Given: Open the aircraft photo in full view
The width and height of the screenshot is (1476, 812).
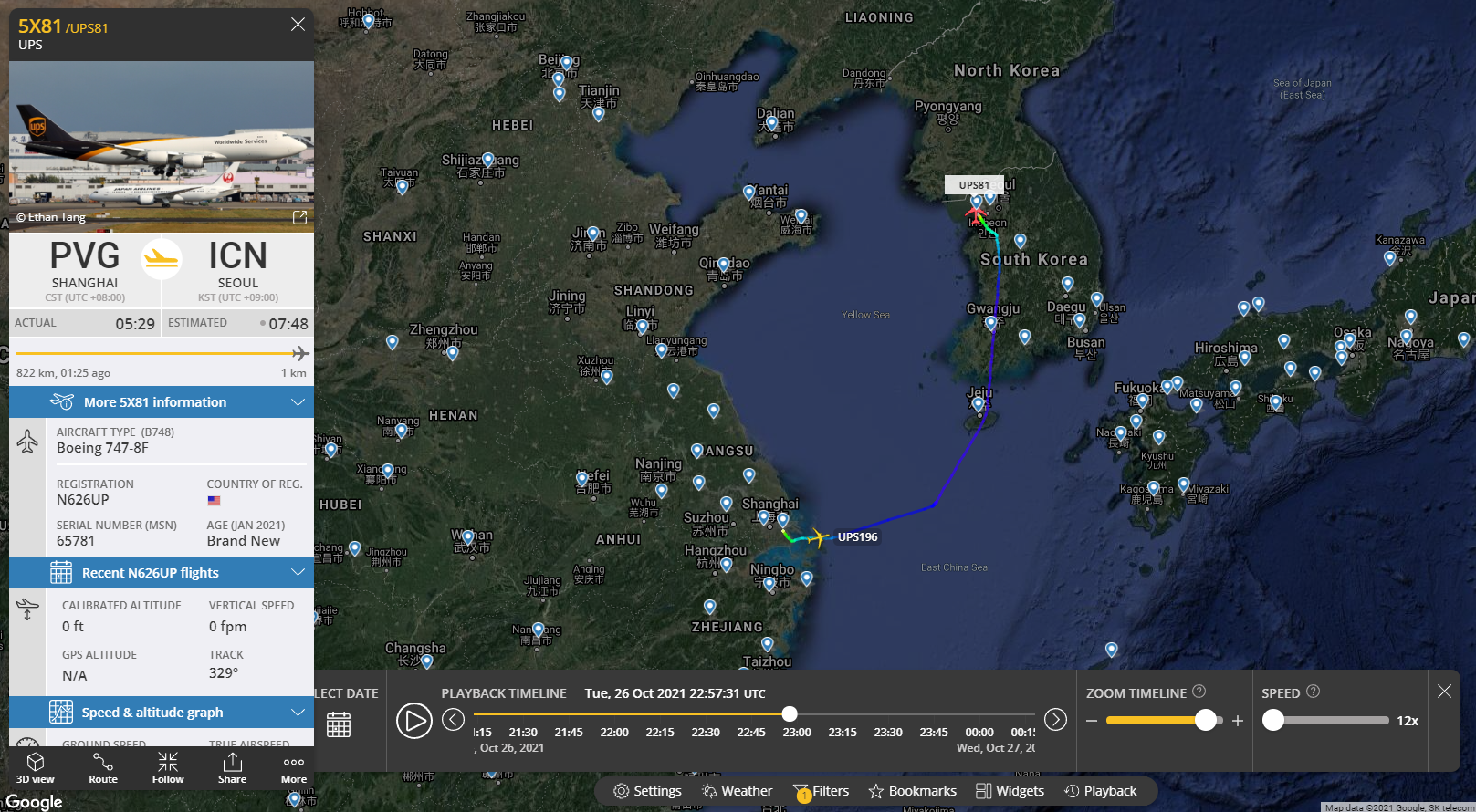Looking at the screenshot, I should (299, 217).
